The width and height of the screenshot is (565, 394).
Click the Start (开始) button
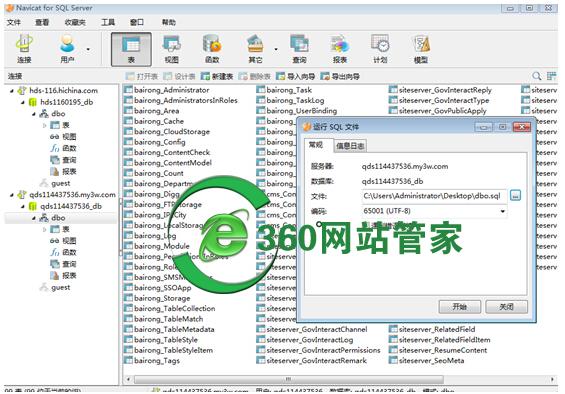click(x=459, y=307)
